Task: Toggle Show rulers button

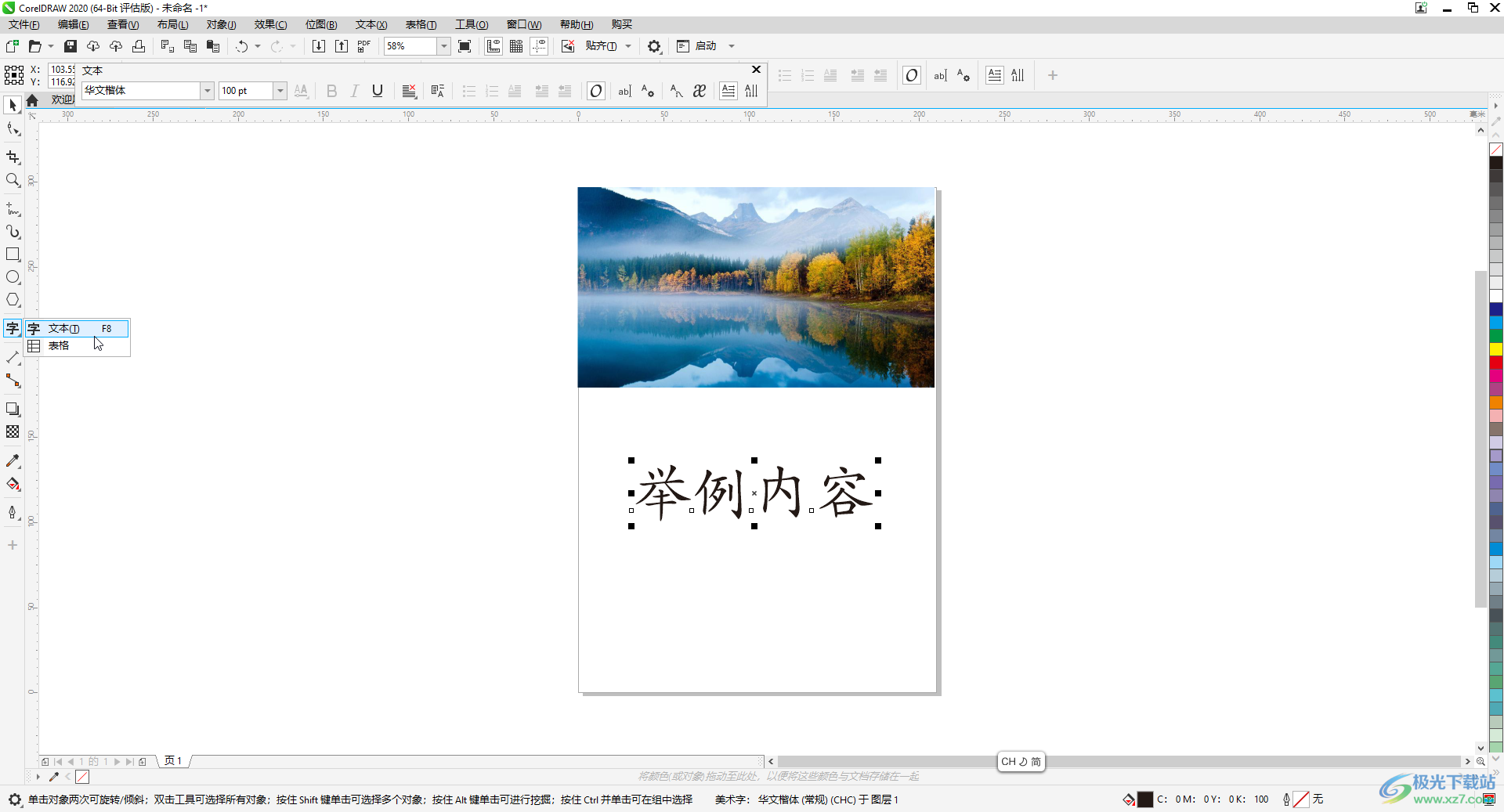Action: click(493, 46)
